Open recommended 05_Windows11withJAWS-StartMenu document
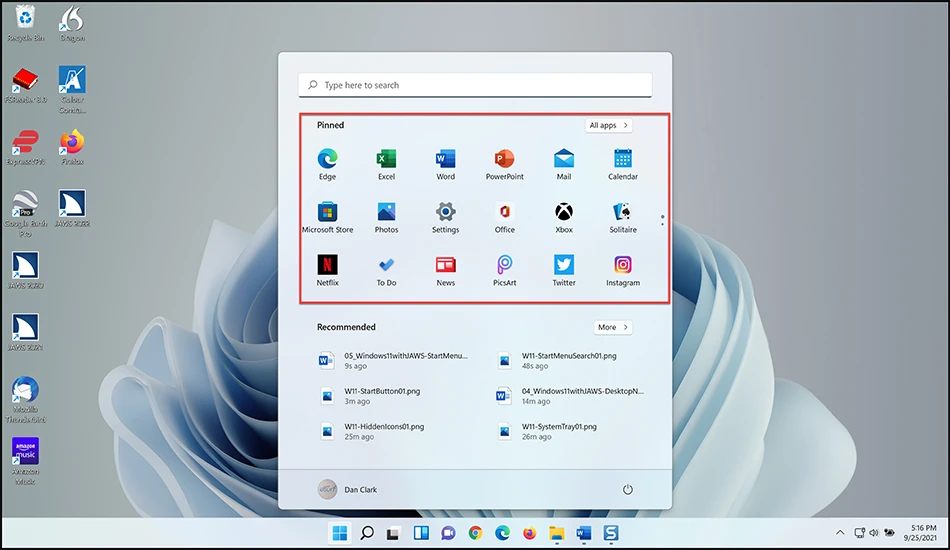 [393, 360]
